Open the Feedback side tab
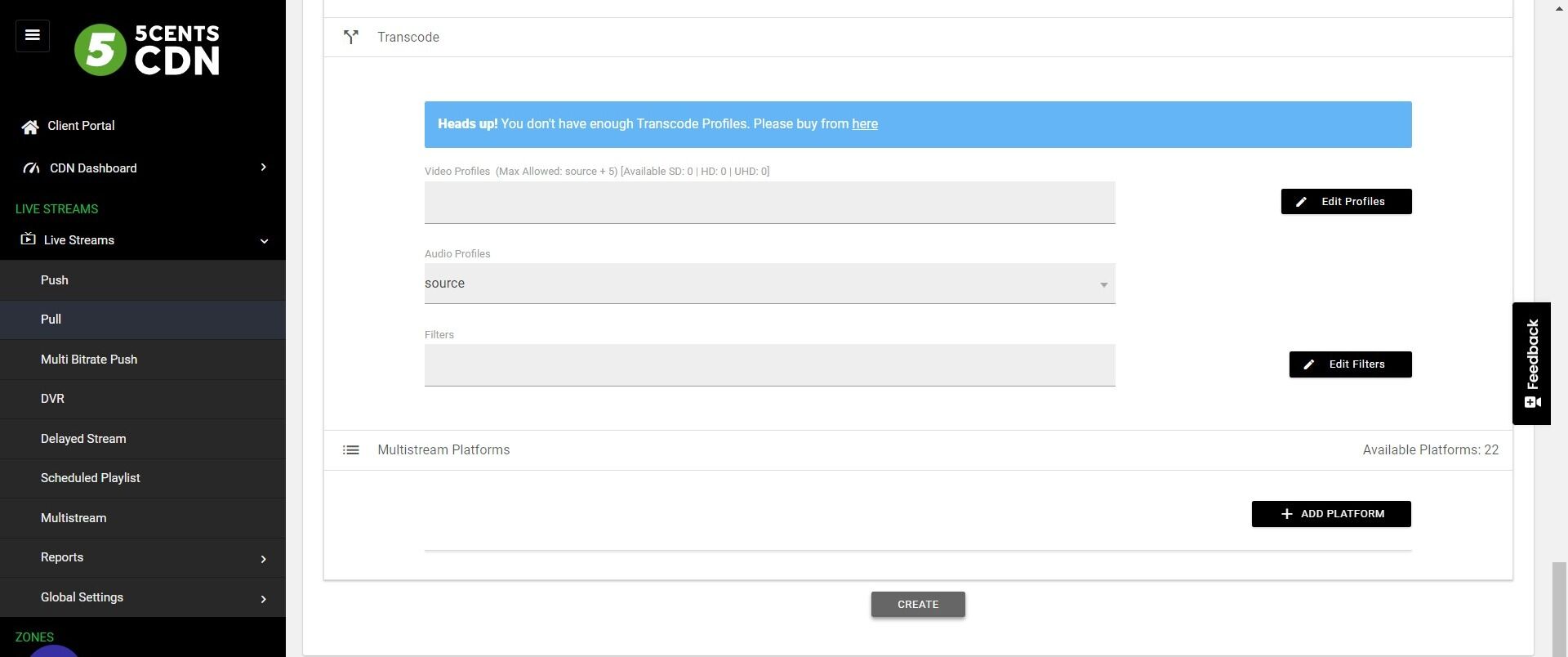Viewport: 1568px width, 657px height. (x=1531, y=364)
